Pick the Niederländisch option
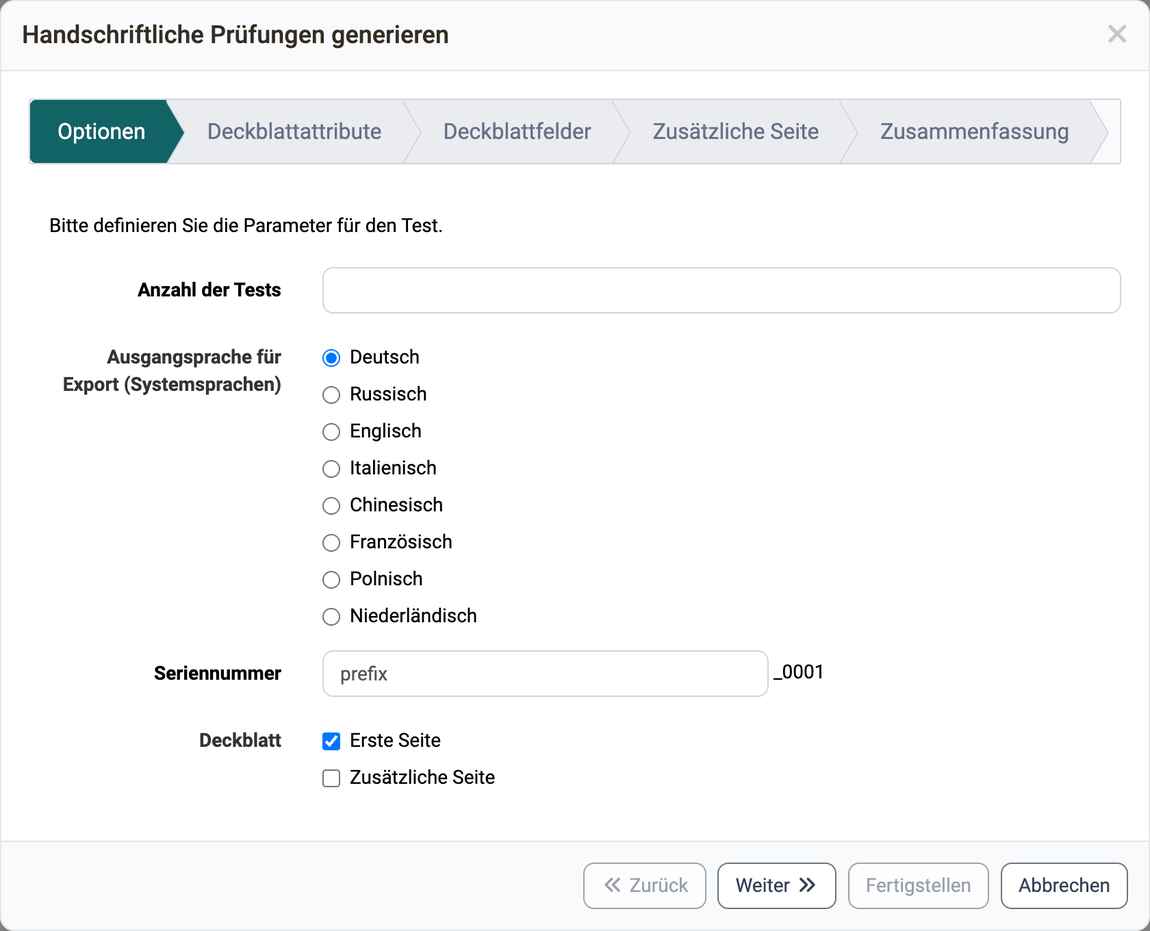This screenshot has height=931, width=1150. 332,616
